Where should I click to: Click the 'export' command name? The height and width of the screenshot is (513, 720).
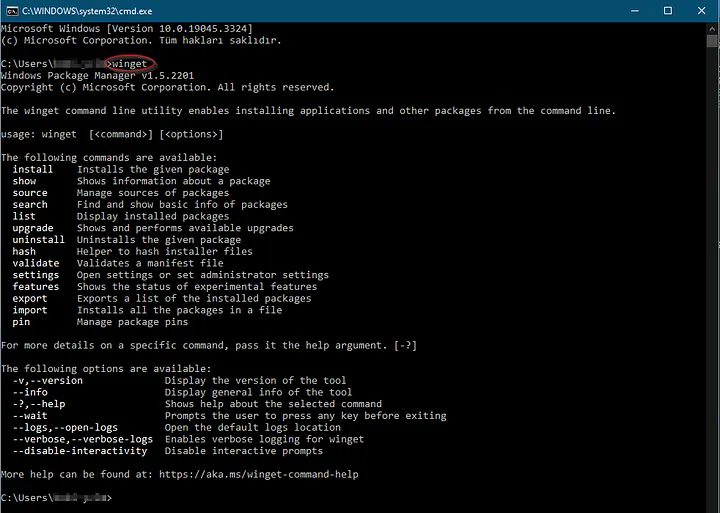(x=30, y=298)
